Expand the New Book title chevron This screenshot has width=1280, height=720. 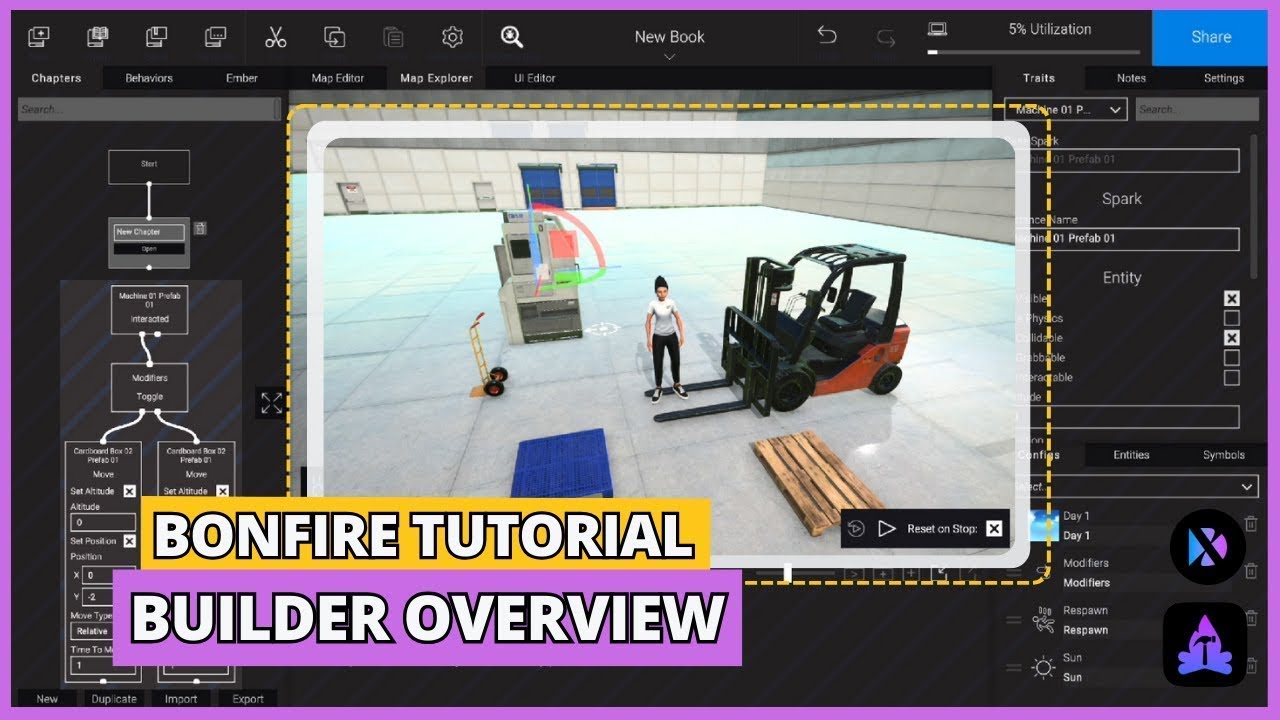click(669, 57)
